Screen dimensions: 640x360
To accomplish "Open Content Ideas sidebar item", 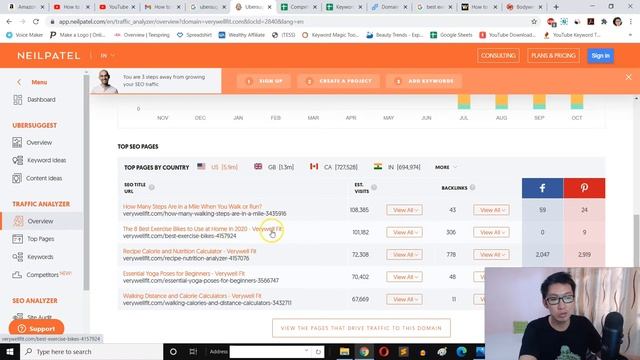I will 37,178.
